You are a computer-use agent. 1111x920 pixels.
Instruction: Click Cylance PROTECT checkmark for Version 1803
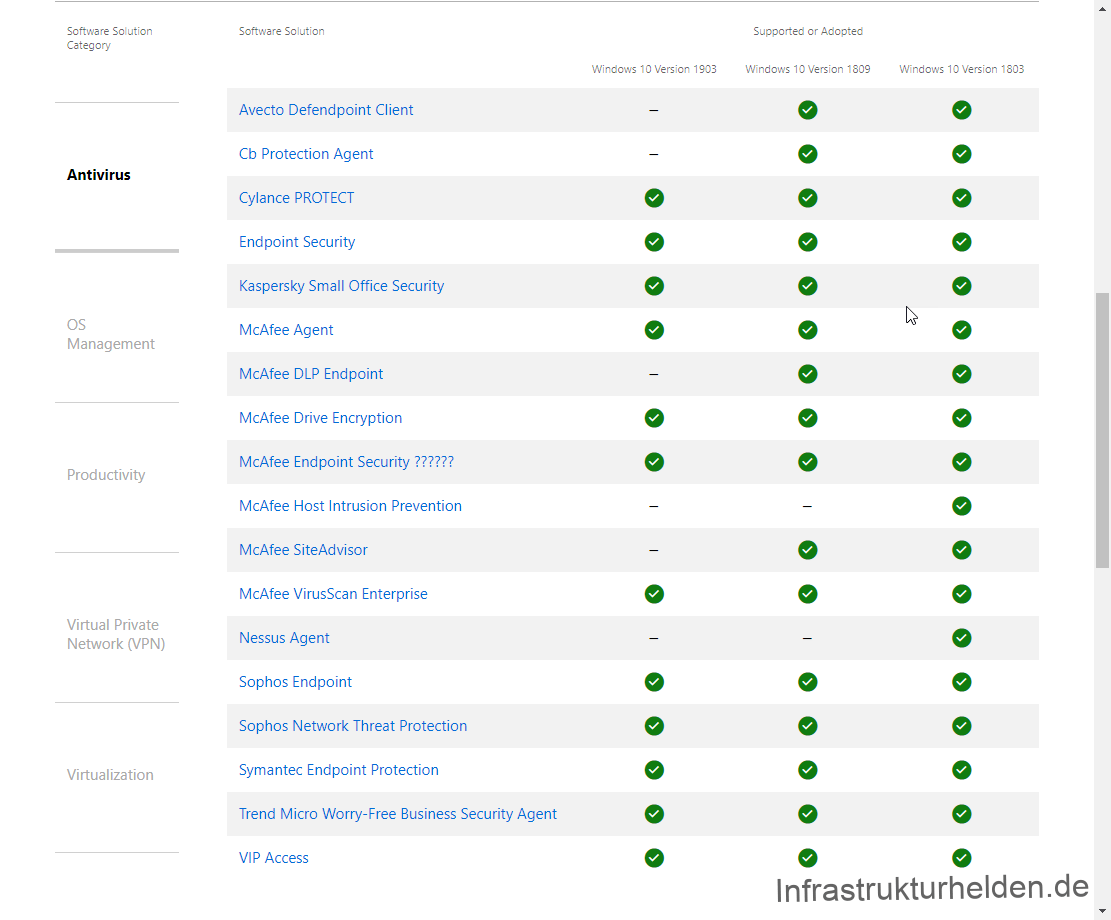[x=961, y=198]
